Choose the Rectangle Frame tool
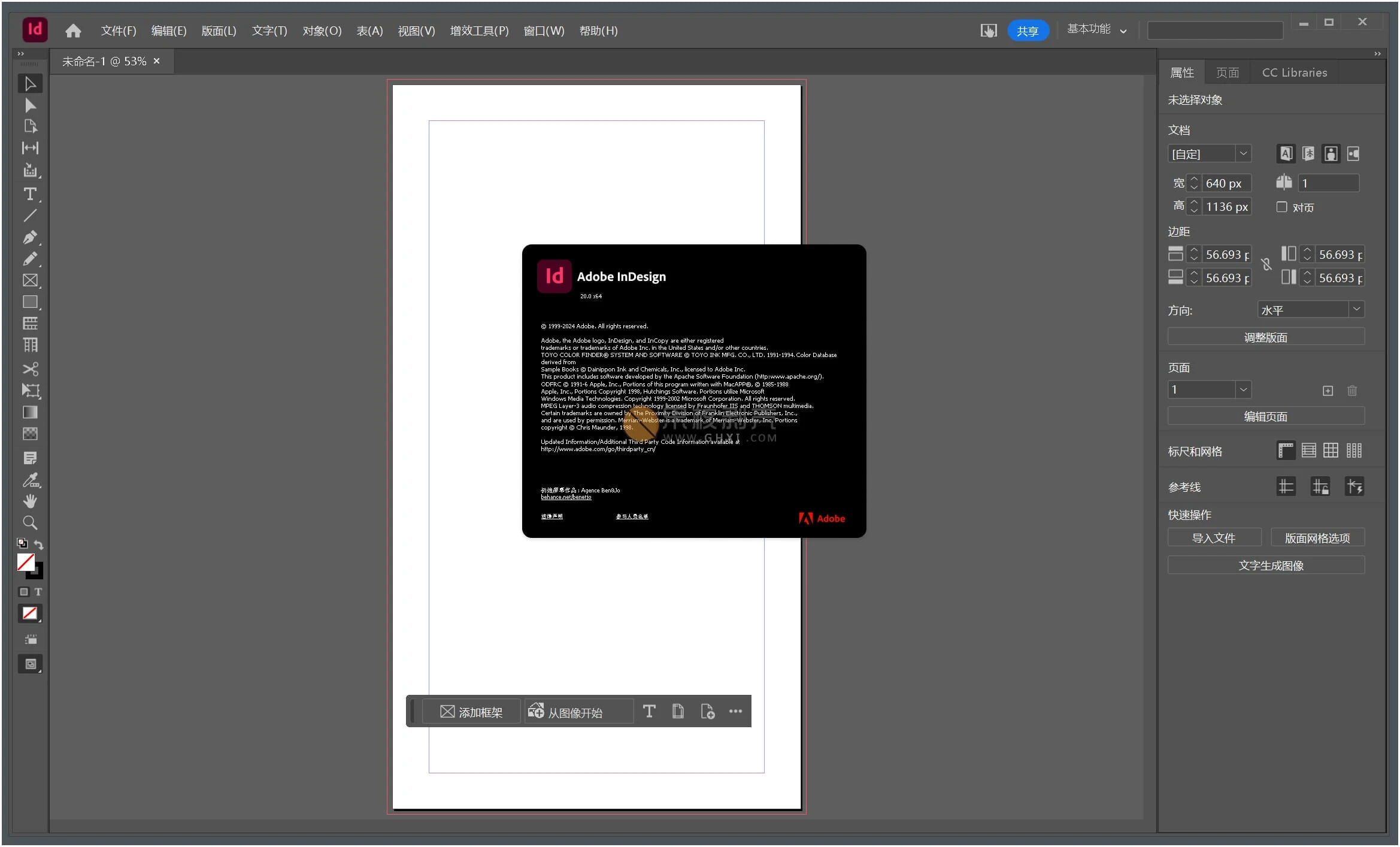Screen dimensions: 1400x847 pos(30,280)
